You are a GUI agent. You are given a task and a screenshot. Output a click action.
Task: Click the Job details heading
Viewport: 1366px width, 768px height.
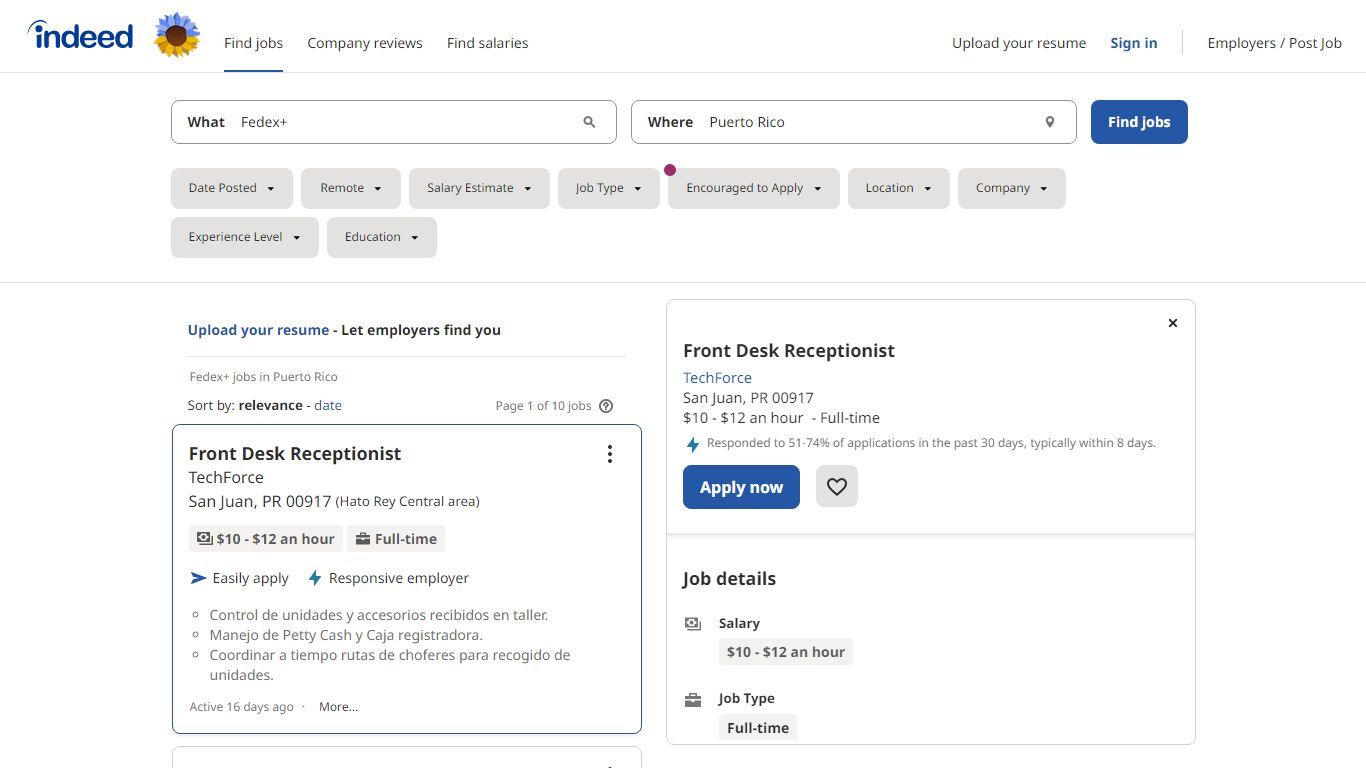click(x=729, y=579)
